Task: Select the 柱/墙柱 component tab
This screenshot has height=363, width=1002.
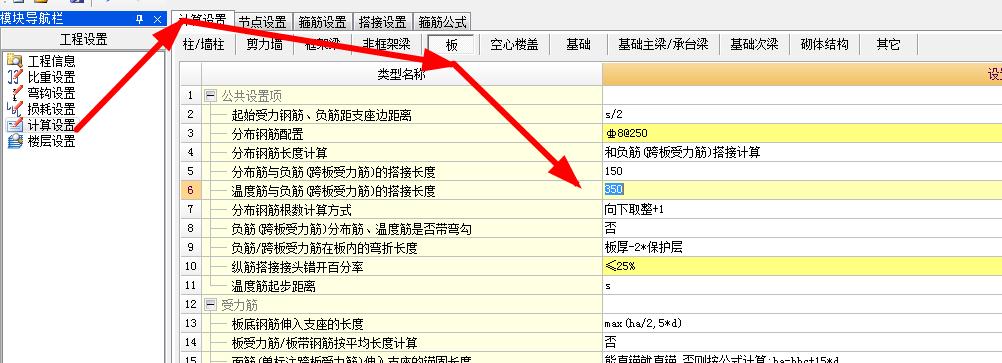Action: point(203,45)
